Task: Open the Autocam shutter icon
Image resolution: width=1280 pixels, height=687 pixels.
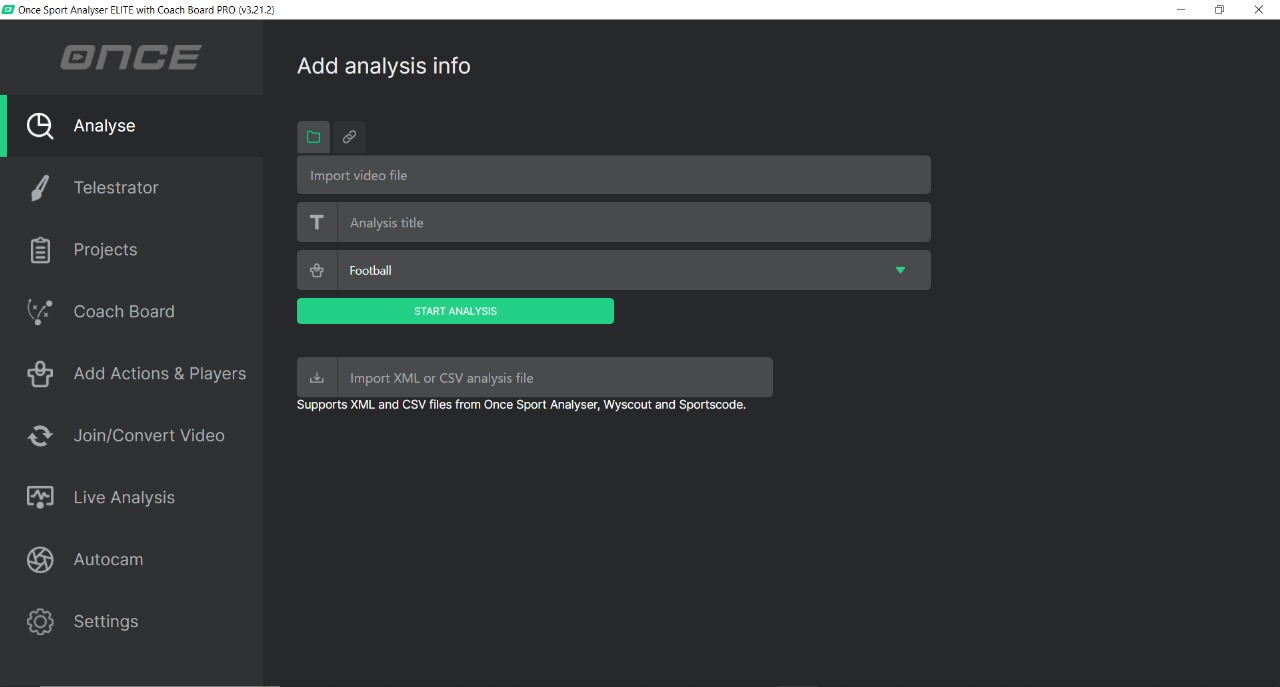Action: [x=40, y=560]
